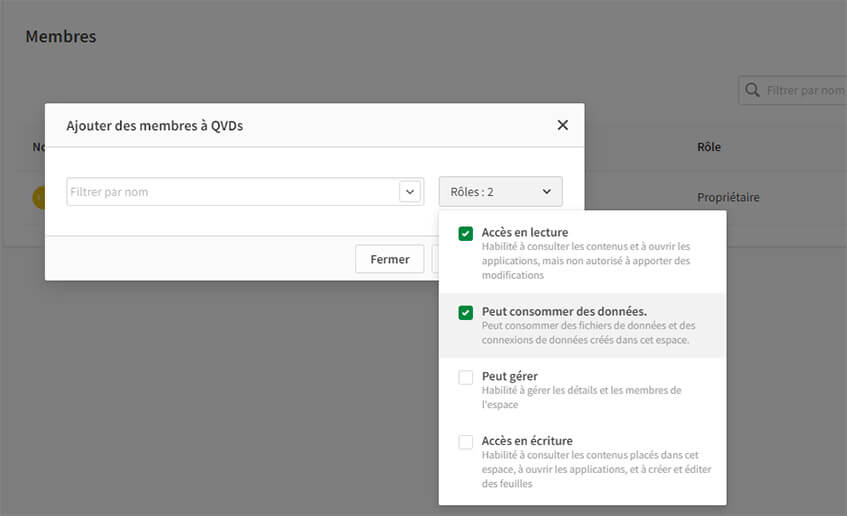Select the Accès en lecture role label

(525, 232)
